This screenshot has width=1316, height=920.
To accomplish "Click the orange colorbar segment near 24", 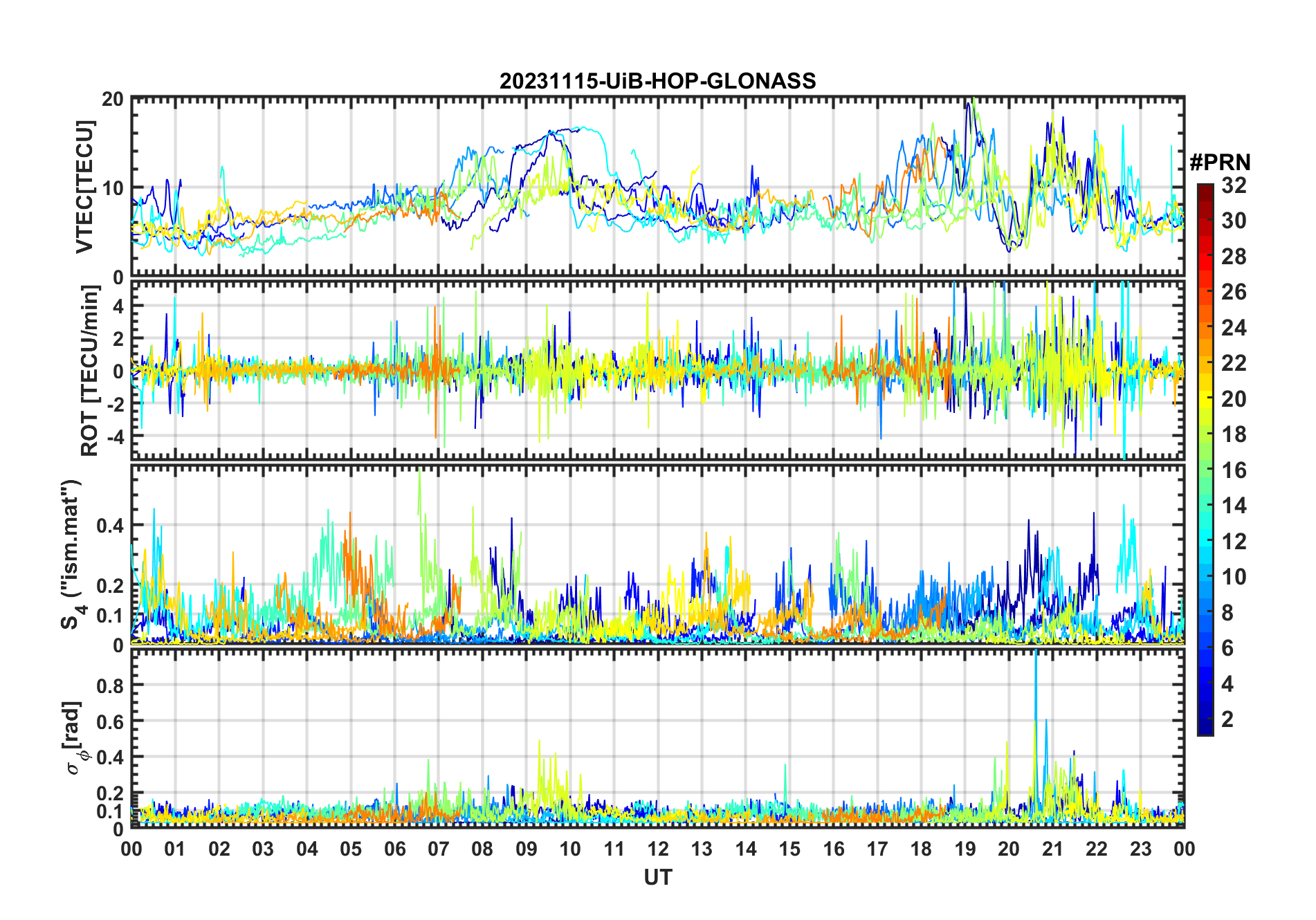I will 1205,328.
